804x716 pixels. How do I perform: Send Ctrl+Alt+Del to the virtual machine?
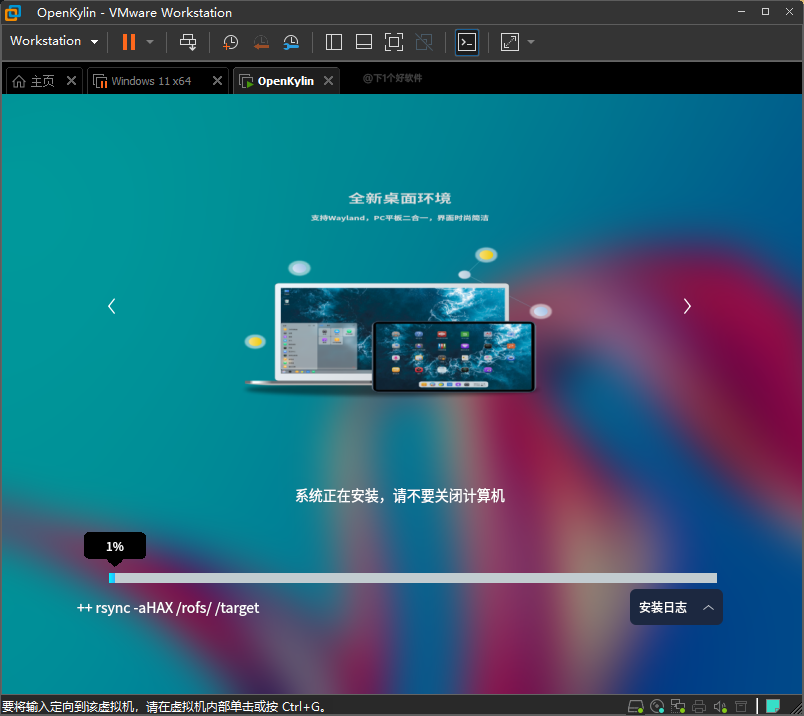pos(188,42)
